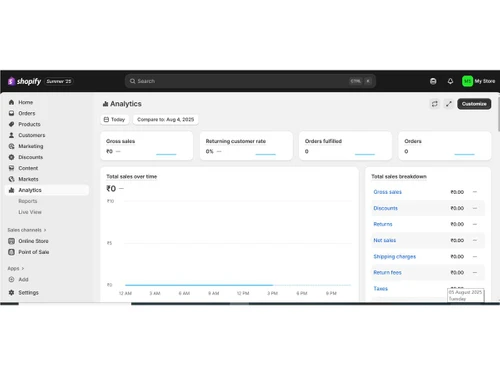
Task: Open the Summer '25 edition badge
Action: [x=59, y=81]
